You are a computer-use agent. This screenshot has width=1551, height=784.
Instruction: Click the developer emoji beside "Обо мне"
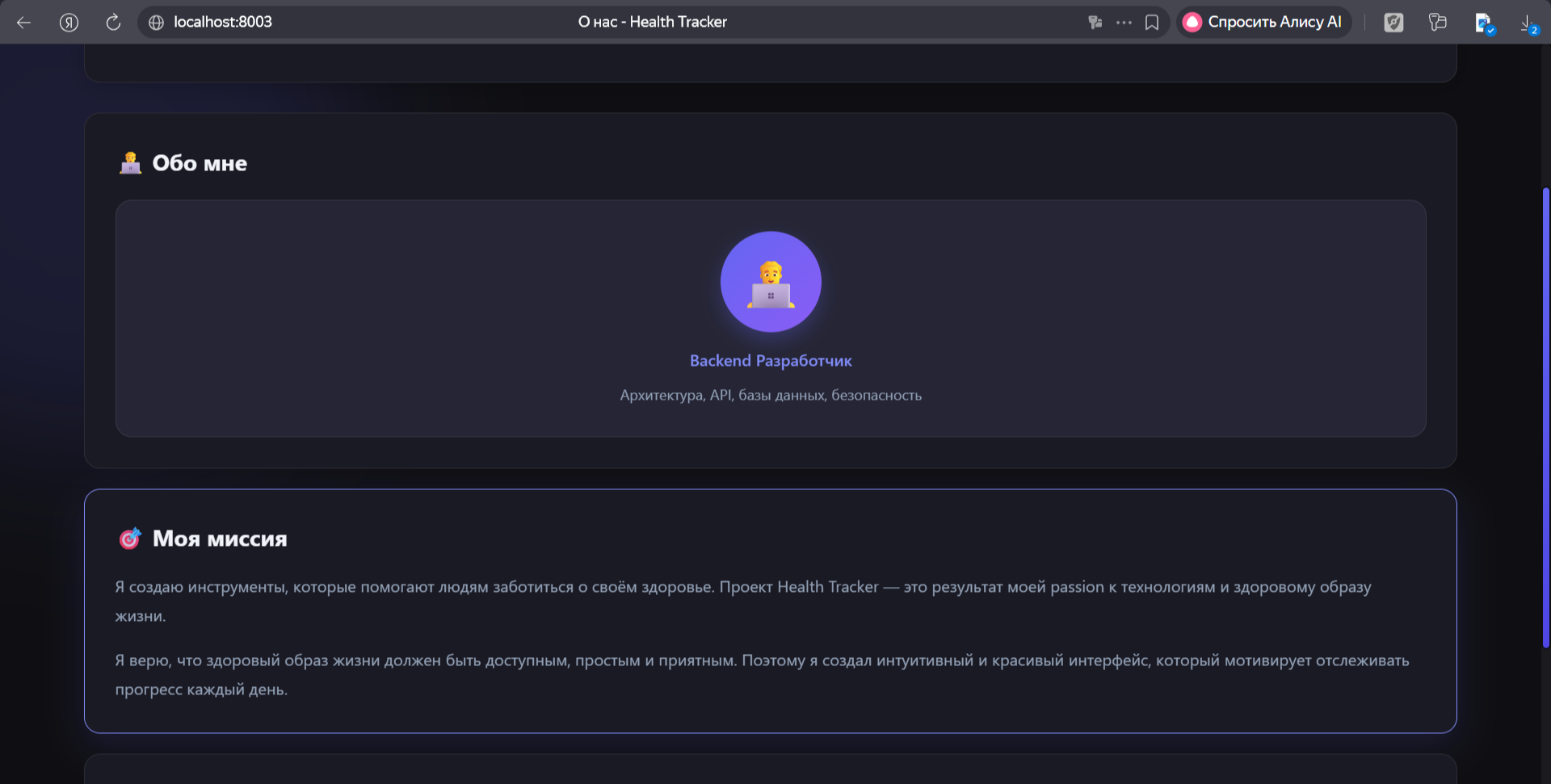[x=130, y=163]
